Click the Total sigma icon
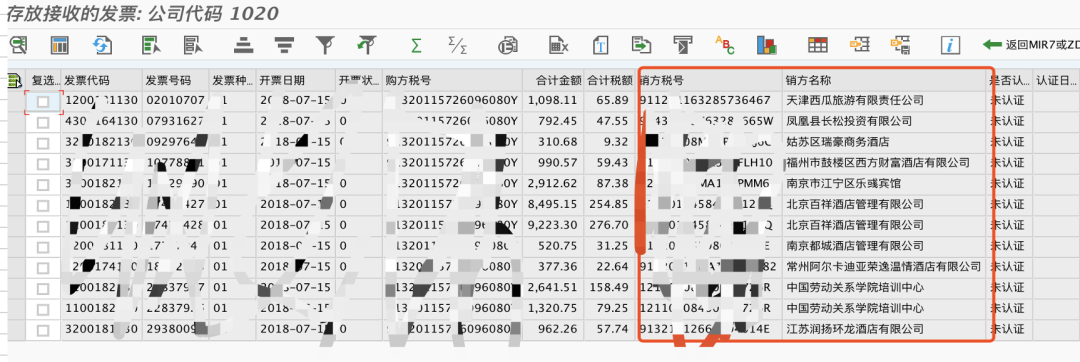 [416, 46]
